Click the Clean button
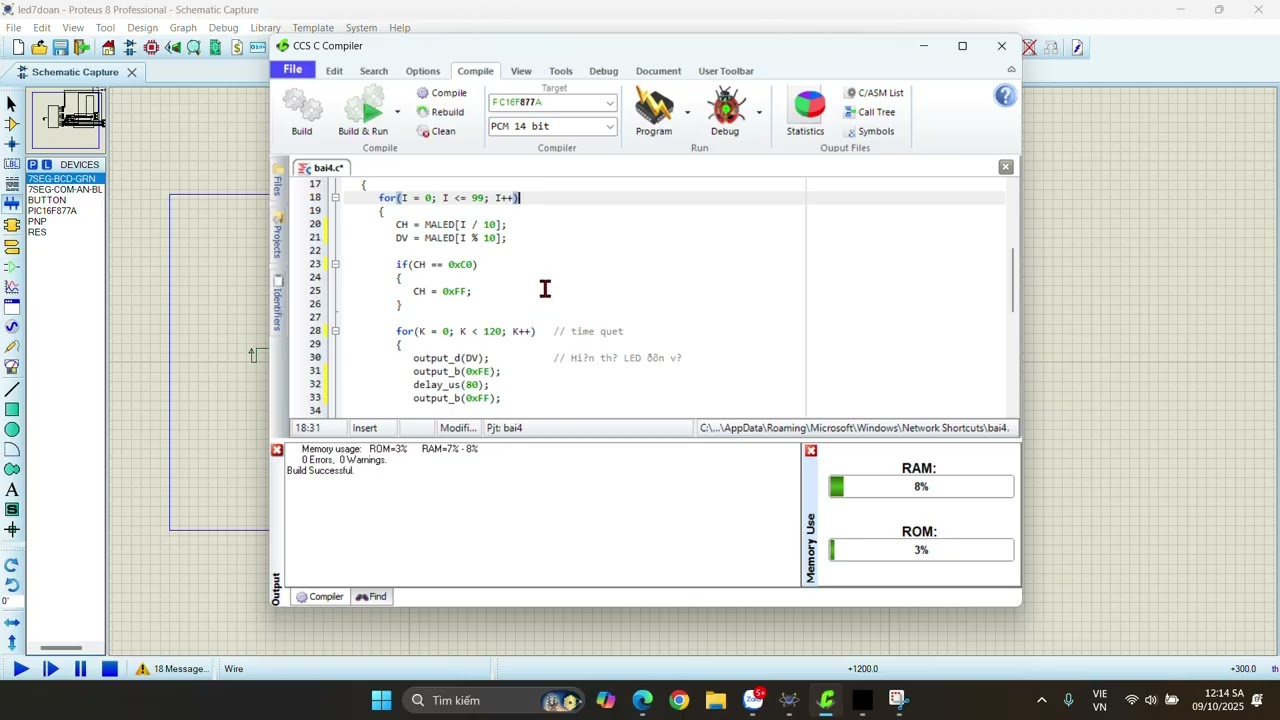 [436, 131]
